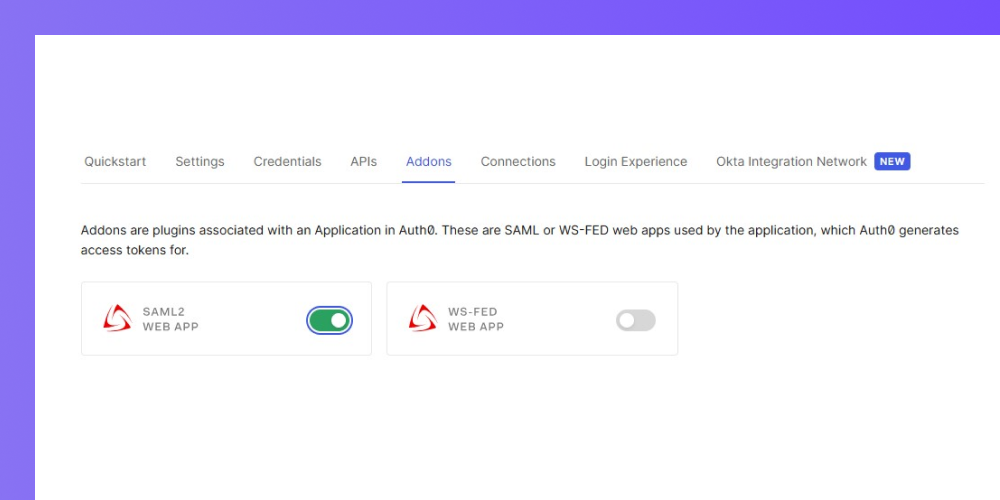Open the SAML2 WEB APP label
This screenshot has height=500, width=1000.
[x=170, y=320]
